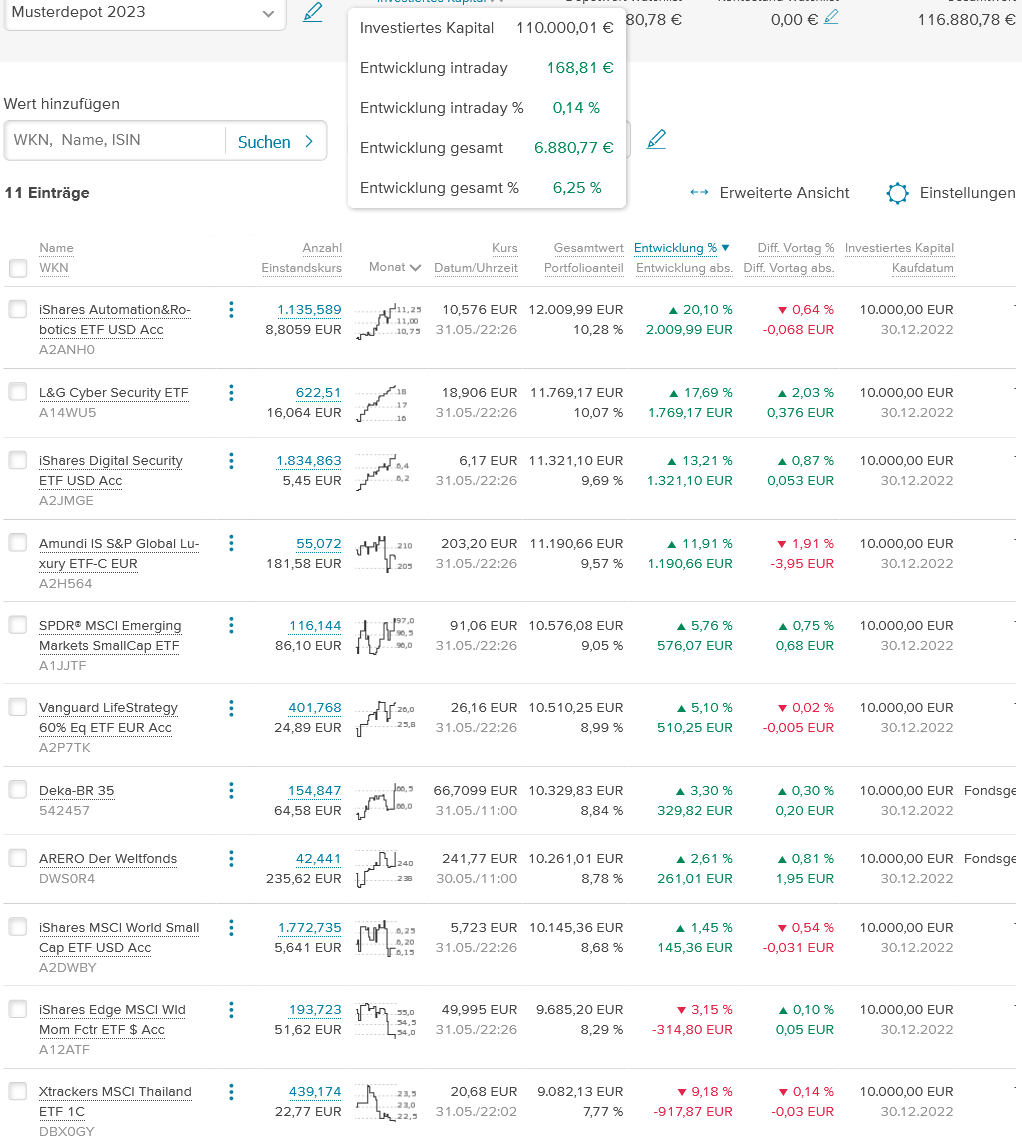Image resolution: width=1022 pixels, height=1146 pixels.
Task: Check the box for Vanguard LifeStrategy 60% ETF
Action: (18, 708)
